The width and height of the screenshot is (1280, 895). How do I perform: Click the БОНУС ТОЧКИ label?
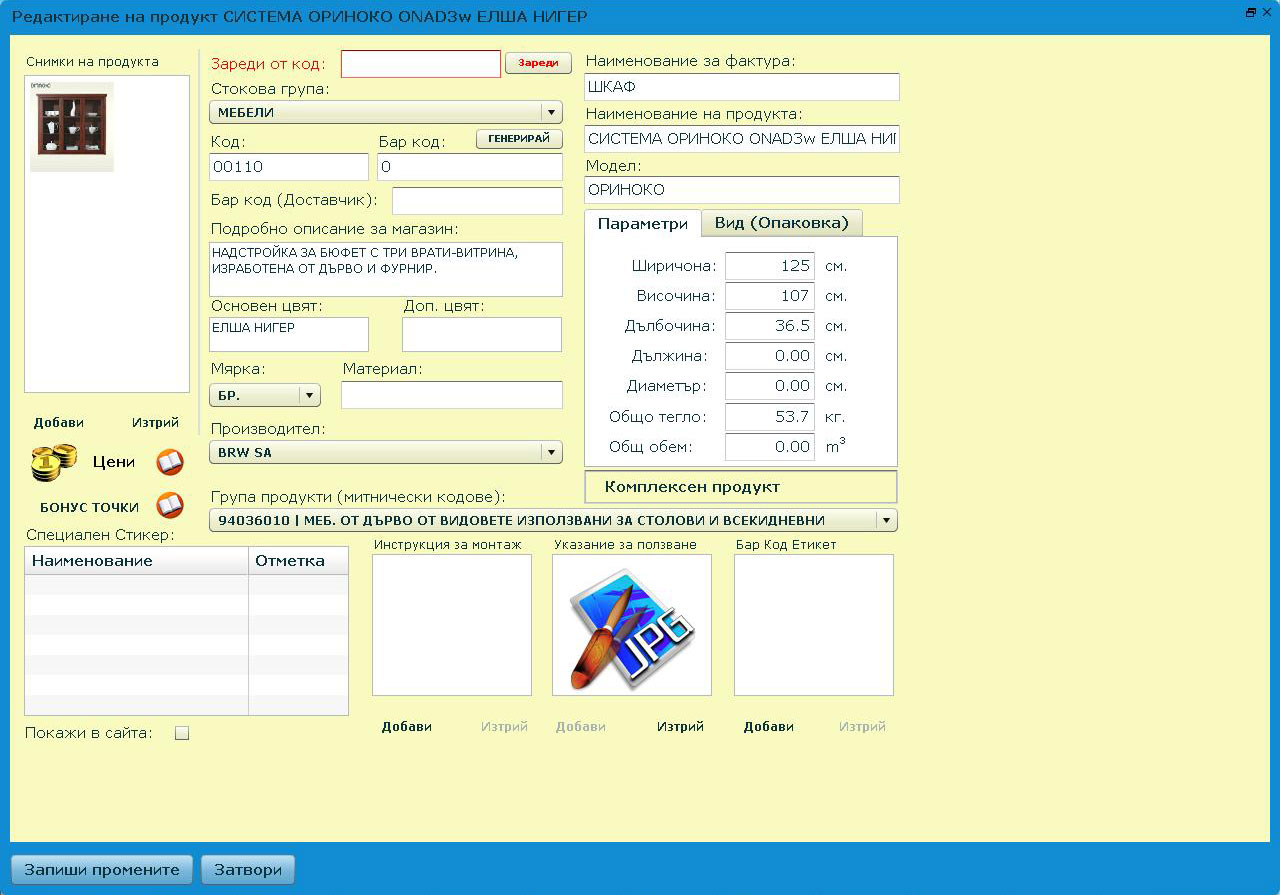(x=90, y=507)
